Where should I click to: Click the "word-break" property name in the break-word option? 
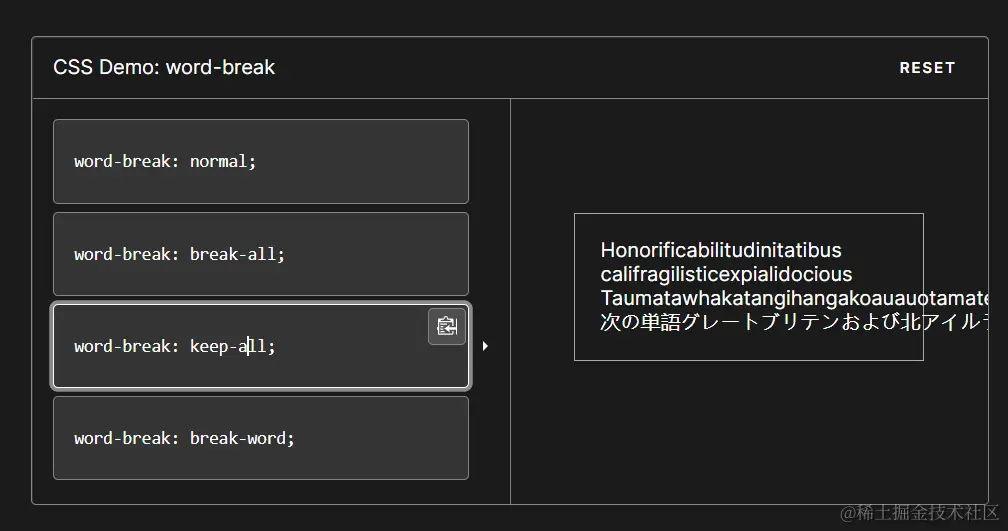pyautogui.click(x=122, y=438)
